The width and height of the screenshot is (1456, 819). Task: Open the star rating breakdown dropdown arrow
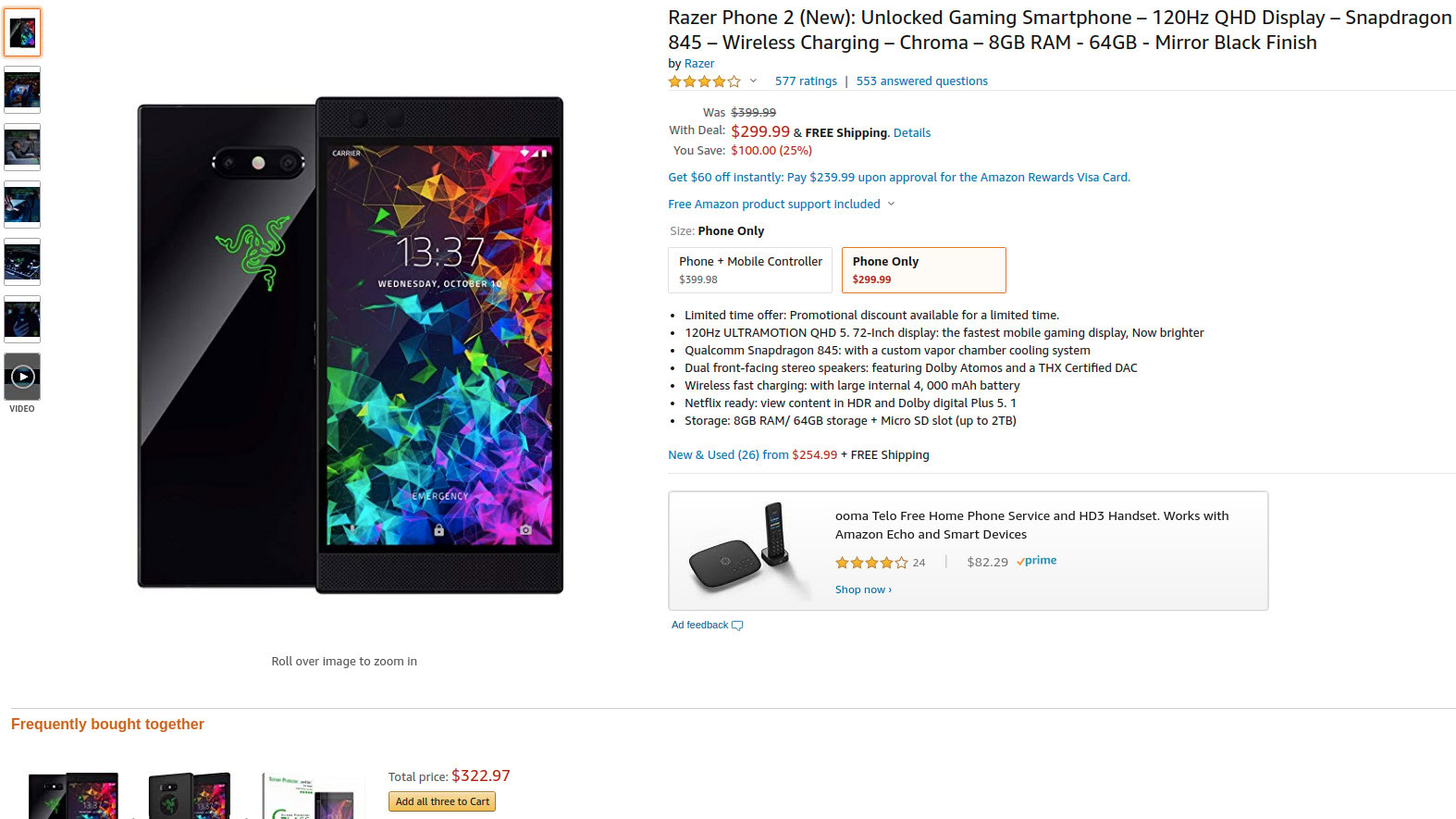(753, 81)
